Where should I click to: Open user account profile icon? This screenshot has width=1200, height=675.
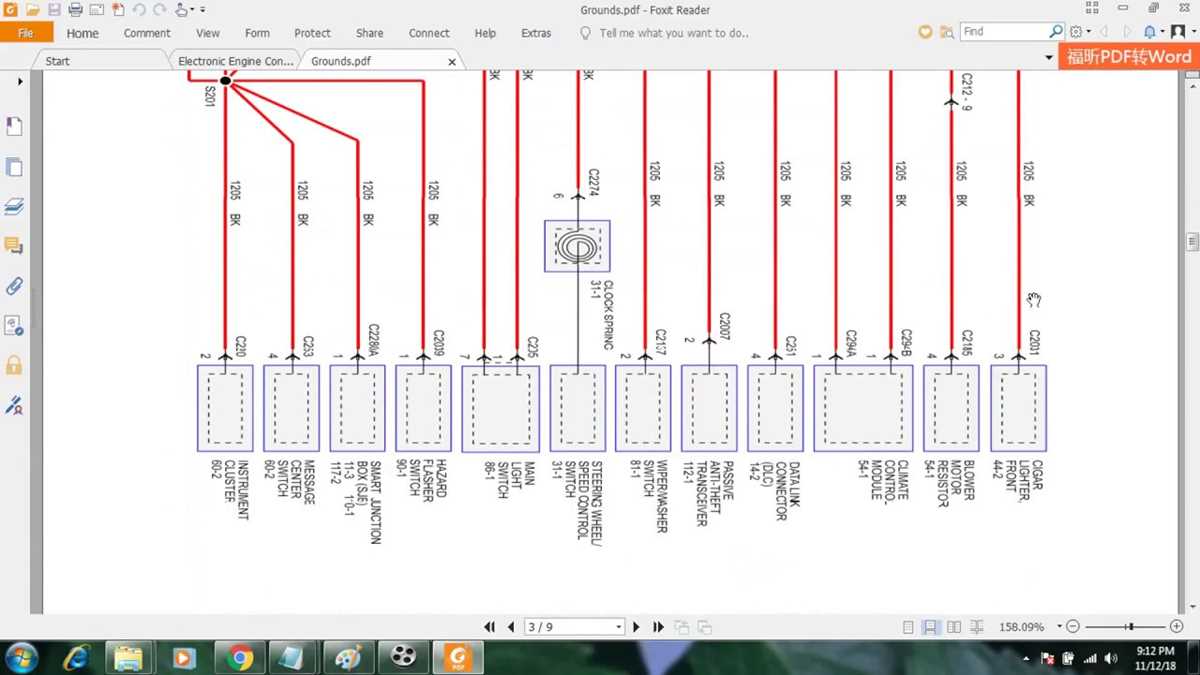pyautogui.click(x=1180, y=32)
